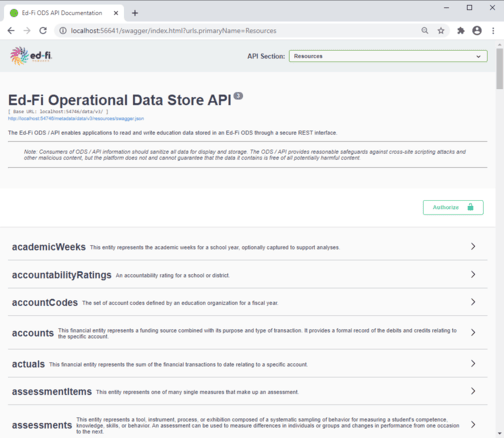Screen dimensions: 504x438
Task: Click the academicWeeks resource heading
Action: pos(49,247)
